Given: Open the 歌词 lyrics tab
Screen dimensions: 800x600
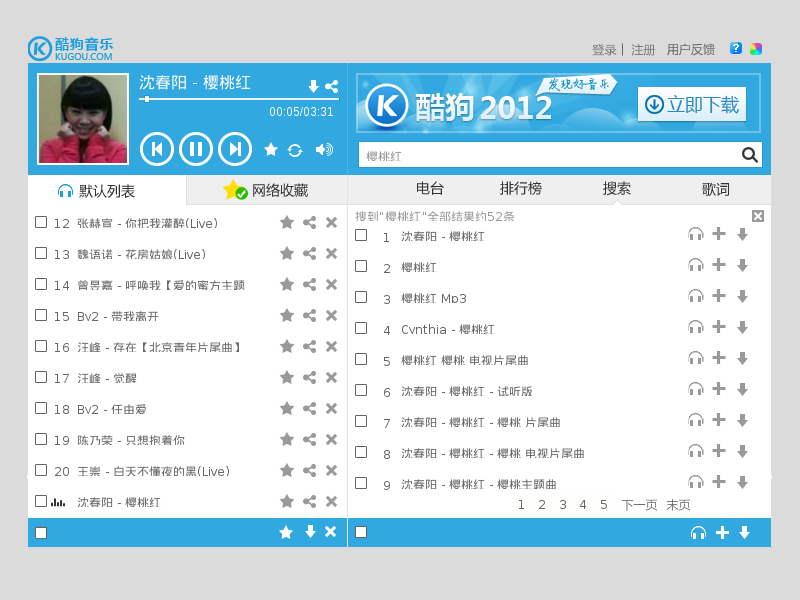Looking at the screenshot, I should pos(715,189).
